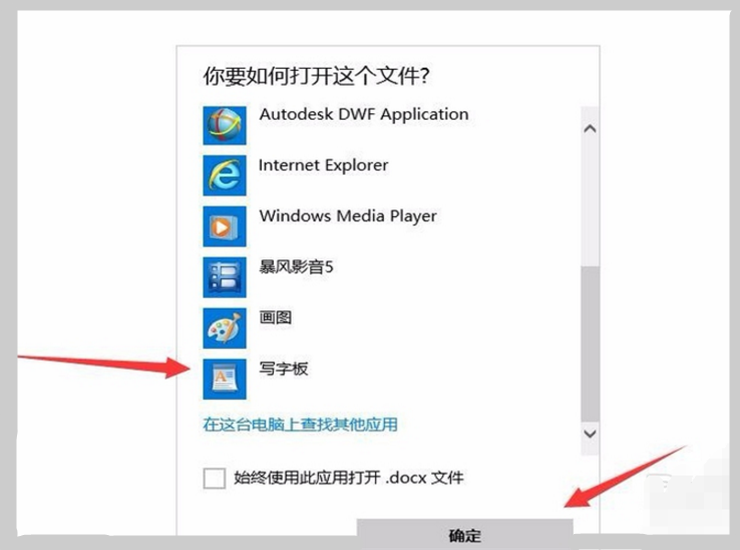
Task: Select the Autodesk DWF Application icon
Action: [x=225, y=126]
